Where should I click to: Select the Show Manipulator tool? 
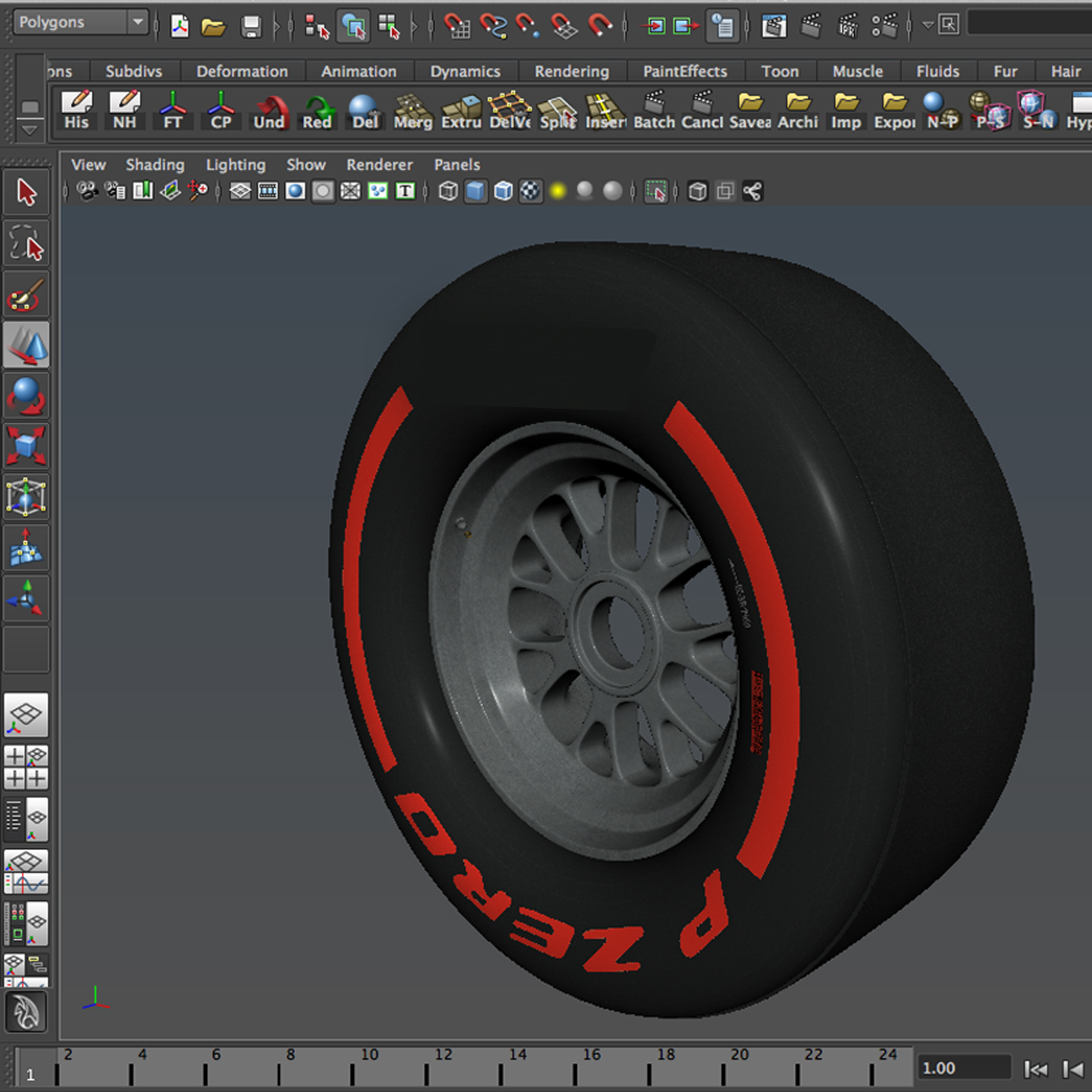pyautogui.click(x=26, y=598)
